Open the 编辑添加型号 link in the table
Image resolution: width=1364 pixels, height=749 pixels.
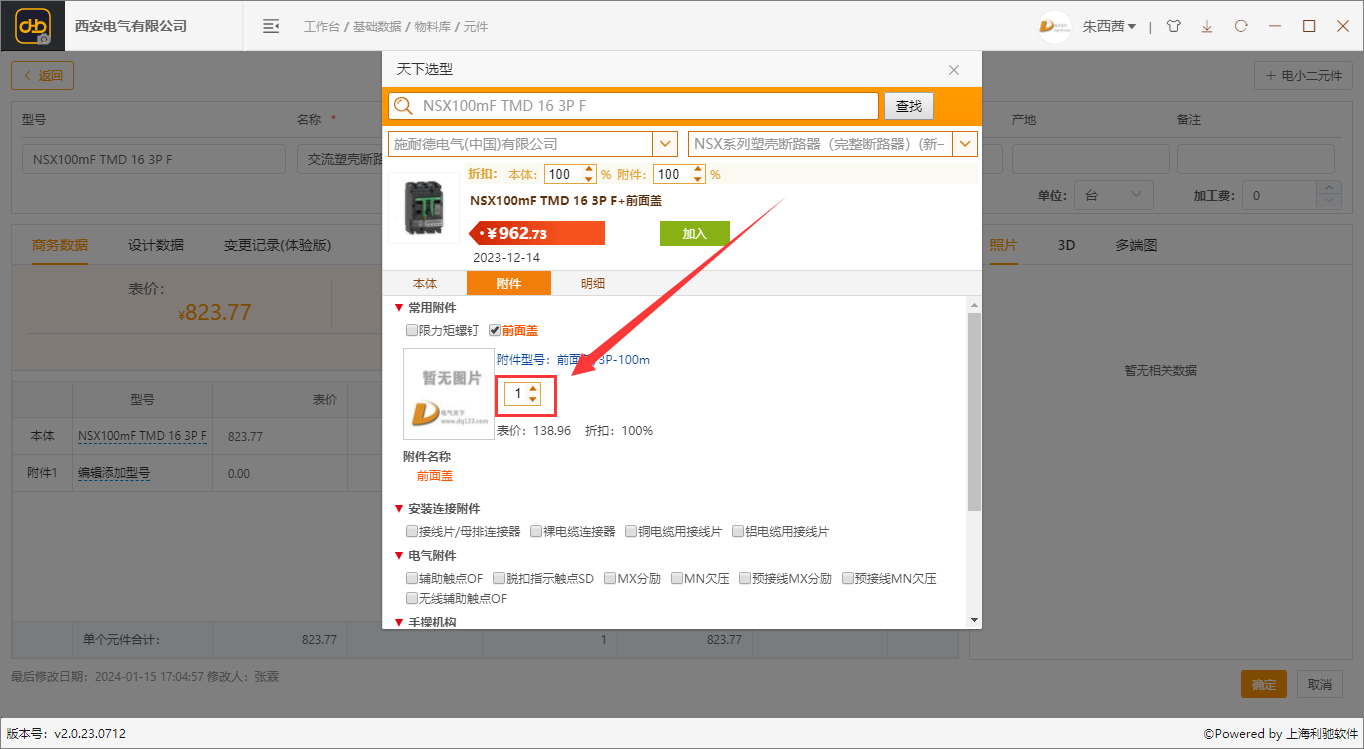pos(114,473)
